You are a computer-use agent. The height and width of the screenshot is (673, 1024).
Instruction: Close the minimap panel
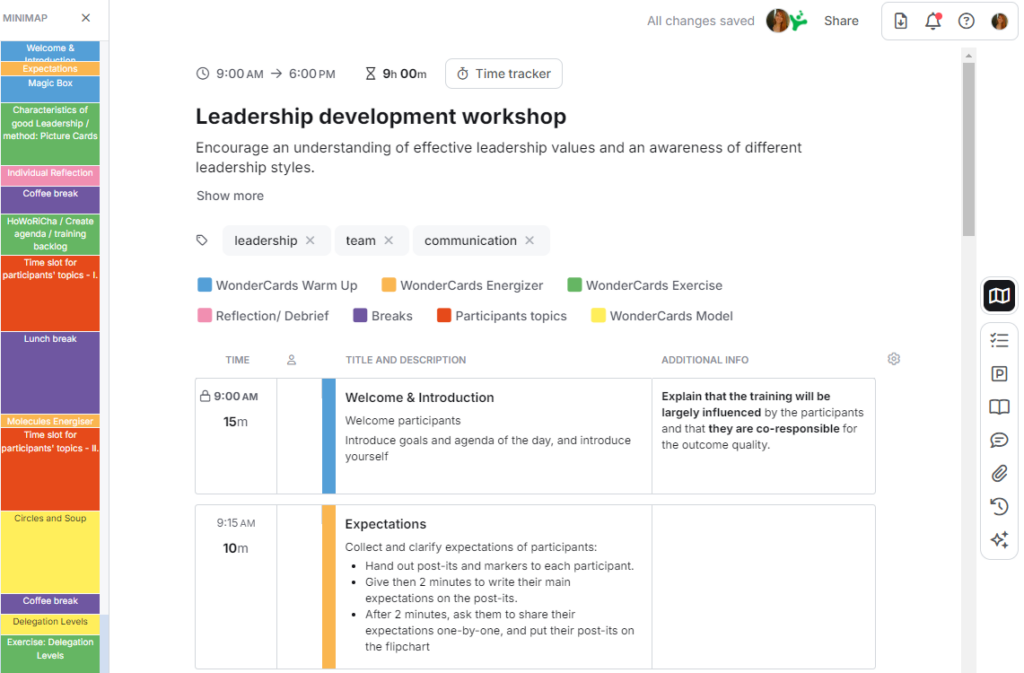pos(86,18)
